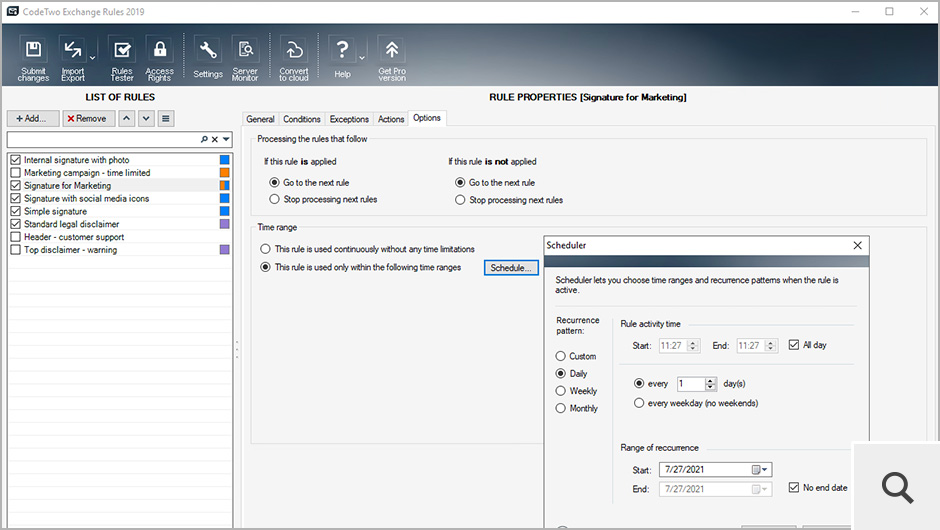This screenshot has height=530, width=940.
Task: Click purple swatch of Standard legal disclaimer
Action: point(224,224)
